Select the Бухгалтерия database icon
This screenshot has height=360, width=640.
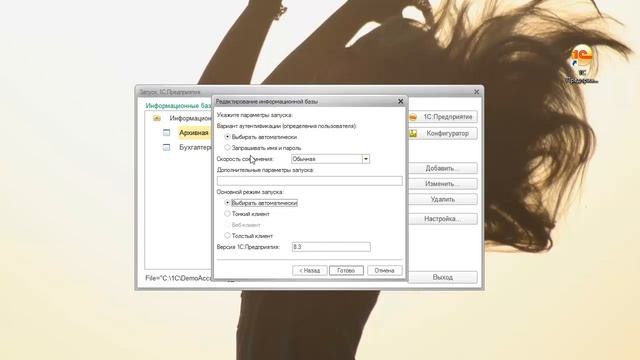(x=167, y=147)
